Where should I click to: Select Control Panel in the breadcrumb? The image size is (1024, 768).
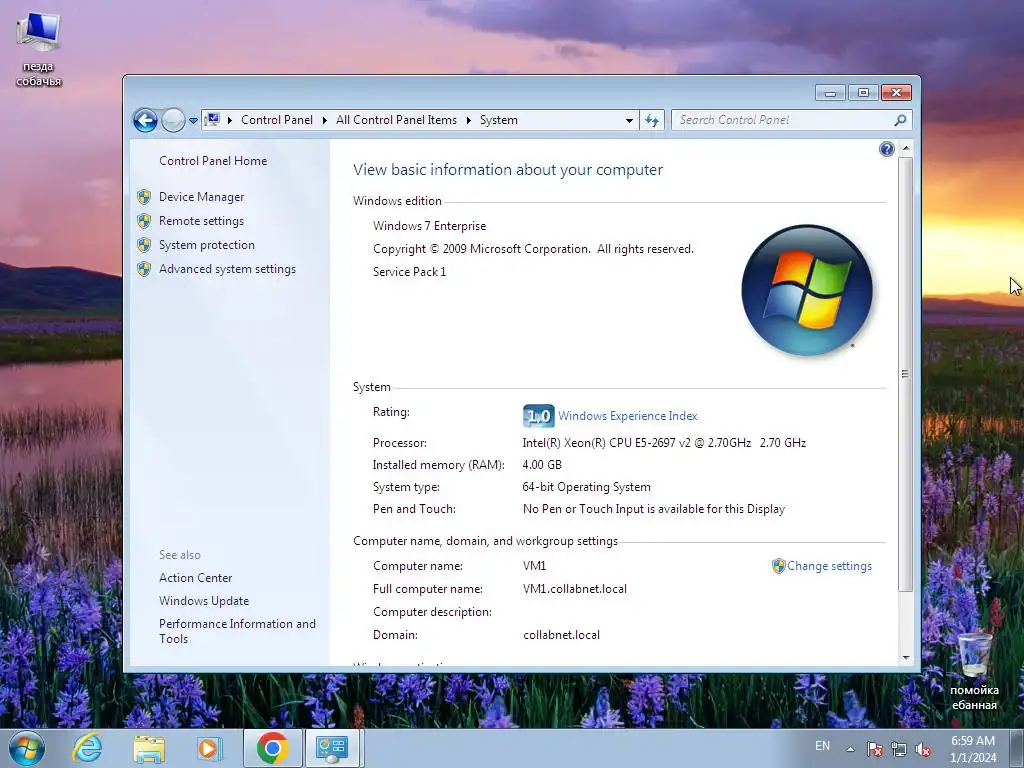coord(277,120)
